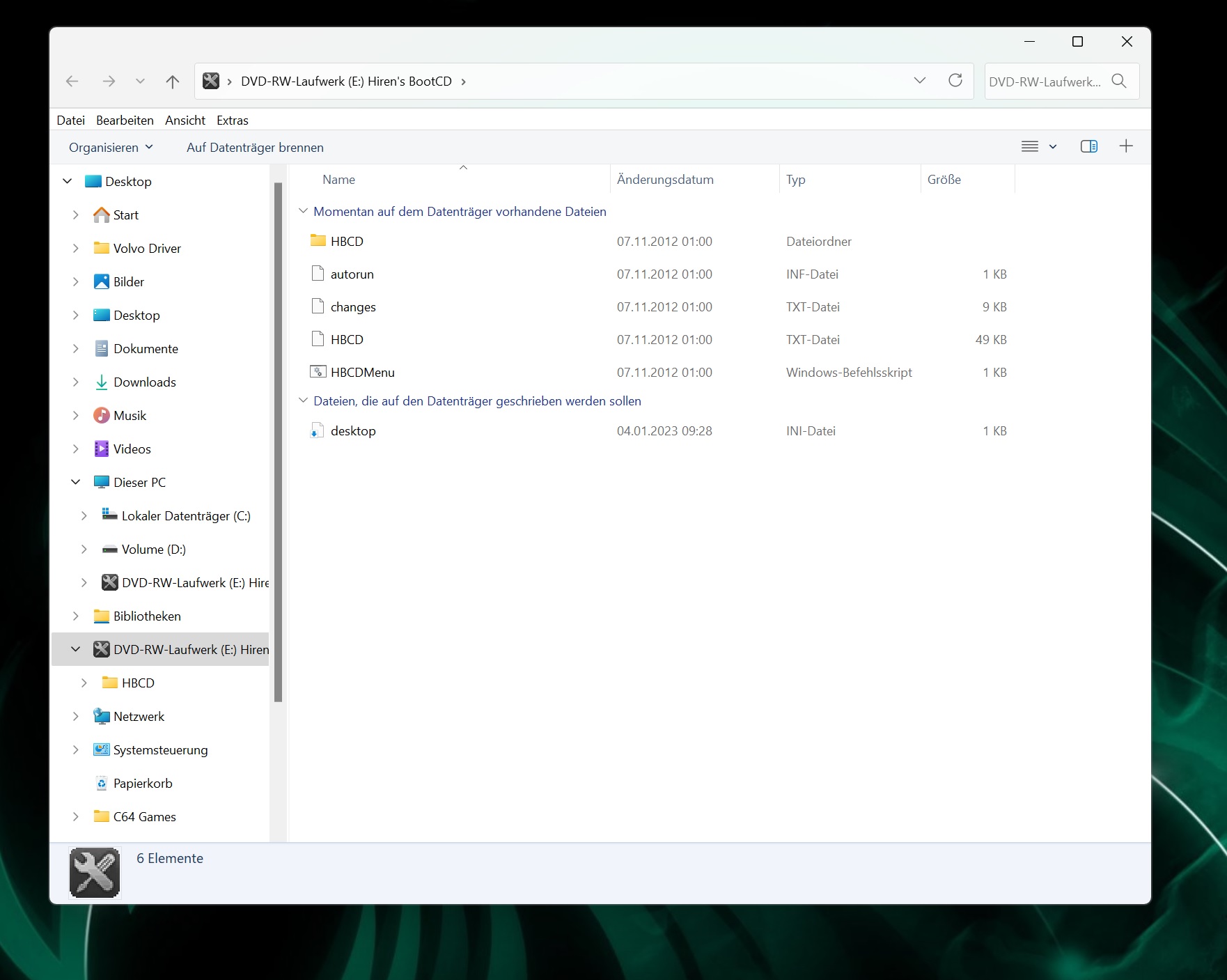The height and width of the screenshot is (980, 1227).
Task: Select the desktop INI file
Action: tap(353, 431)
